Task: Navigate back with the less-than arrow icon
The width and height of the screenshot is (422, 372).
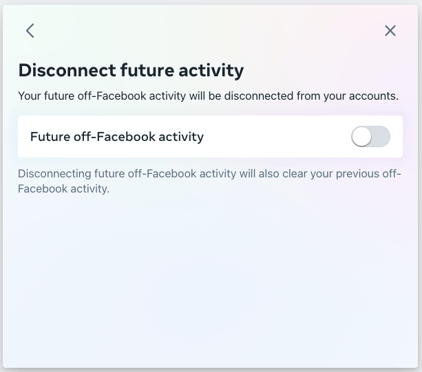Action: point(30,31)
